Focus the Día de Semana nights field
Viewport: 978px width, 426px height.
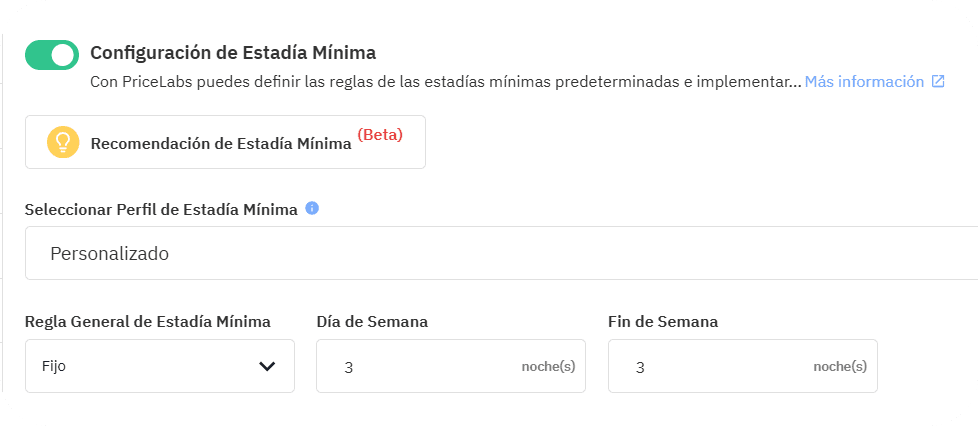[420, 366]
